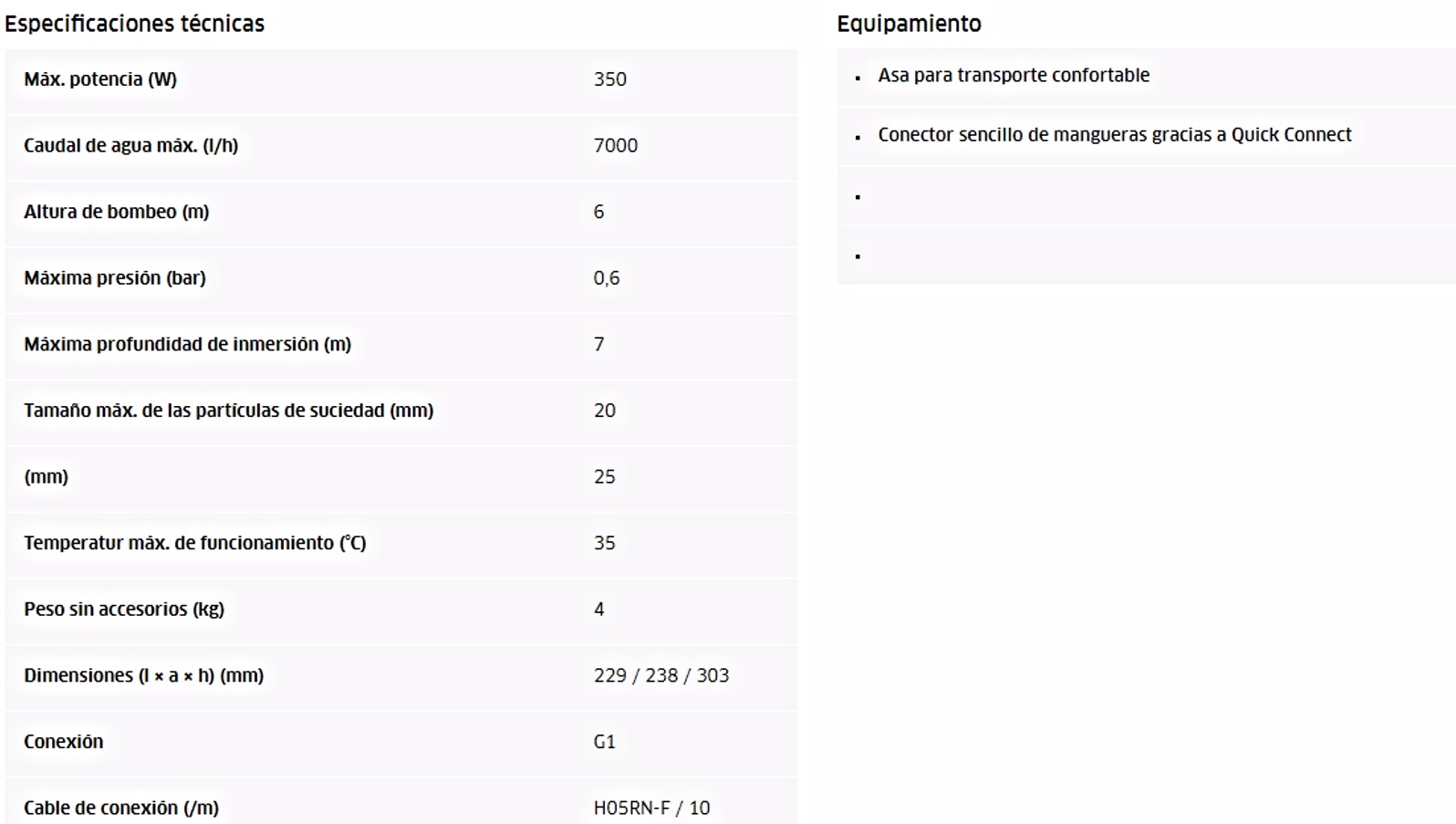Viewport: 1456px width, 824px height.
Task: Select Temperatur máx. de funcionamiento label
Action: coord(194,543)
